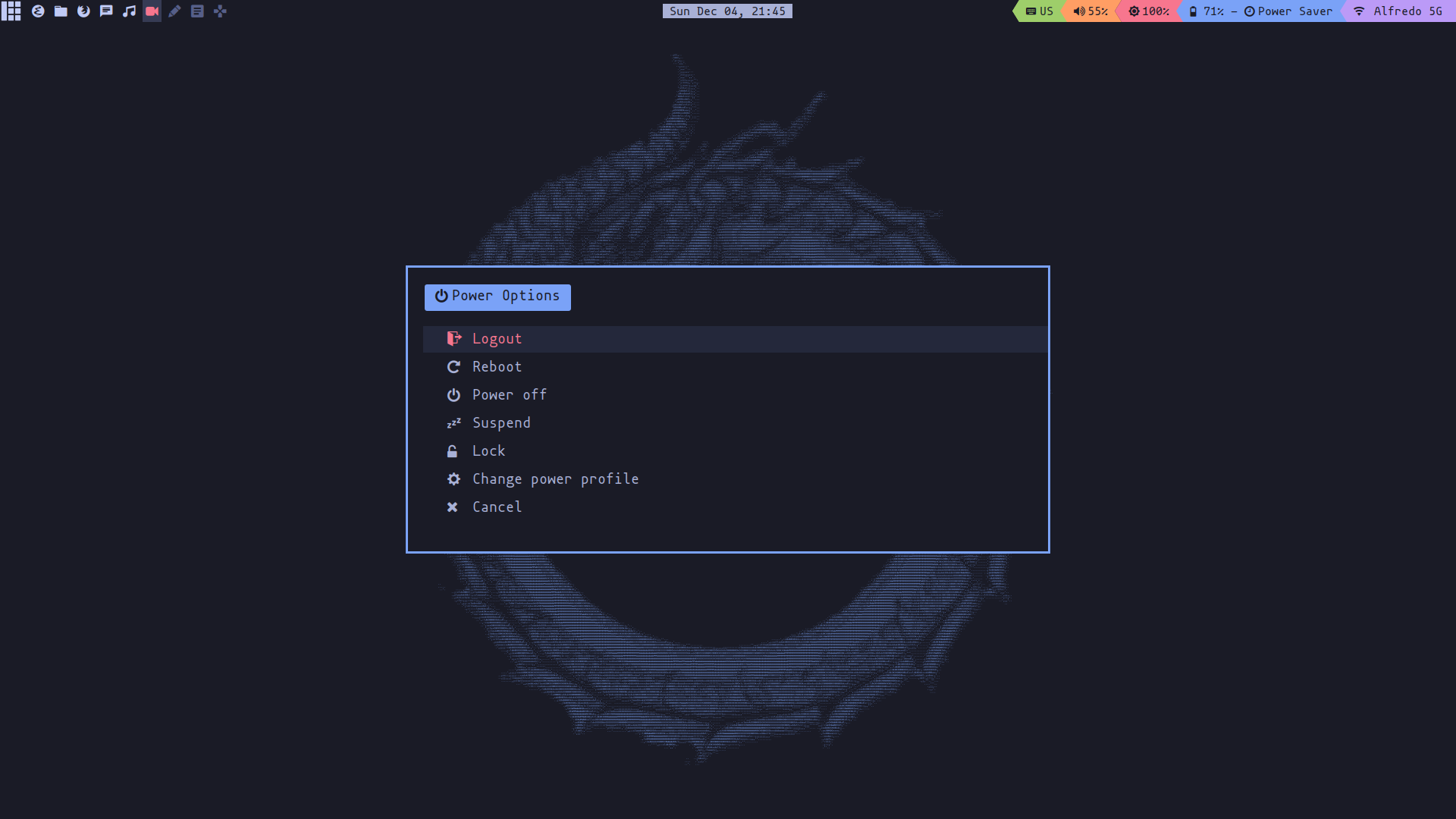Open the file manager icon
The height and width of the screenshot is (819, 1456).
click(60, 11)
